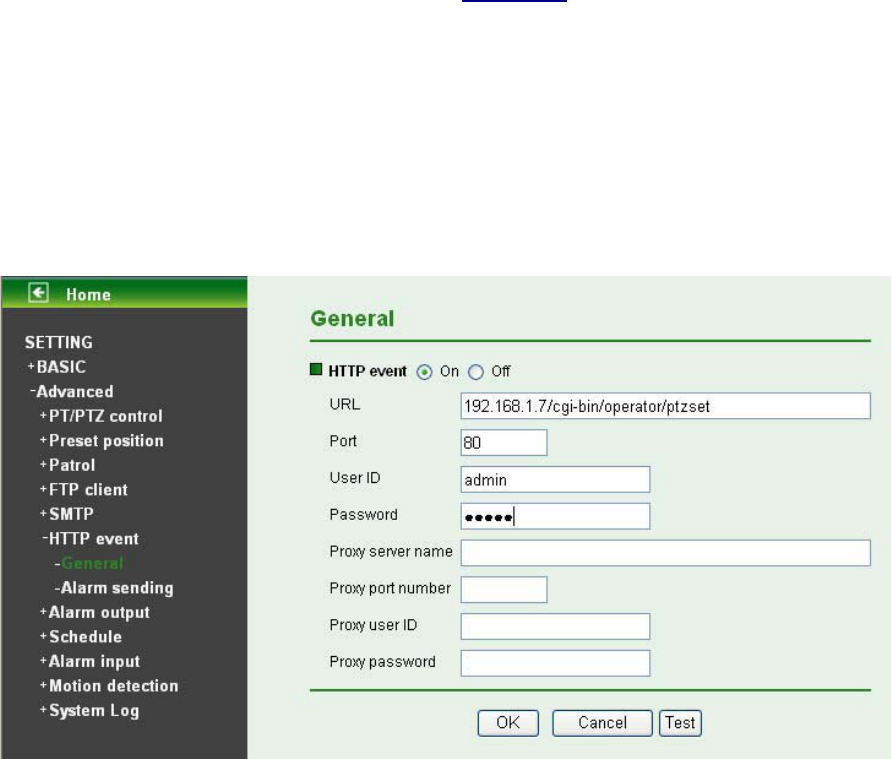Screen dimensions: 892x759
Task: Open the Schedule menu item
Action: point(81,637)
